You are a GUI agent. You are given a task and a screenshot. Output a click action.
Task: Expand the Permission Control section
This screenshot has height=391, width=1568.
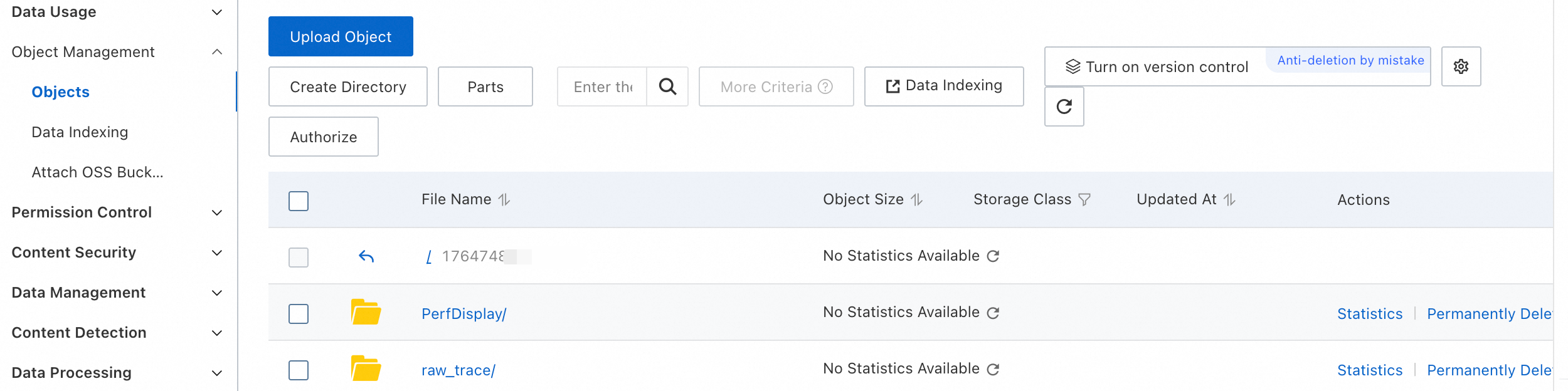point(216,213)
